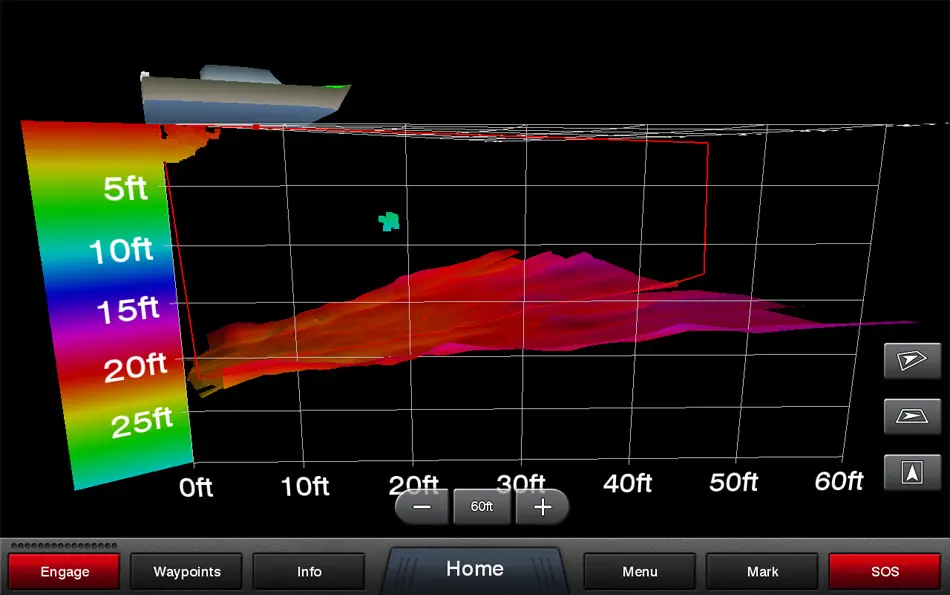
Task: Trigger the red SOS button
Action: pyautogui.click(x=885, y=571)
